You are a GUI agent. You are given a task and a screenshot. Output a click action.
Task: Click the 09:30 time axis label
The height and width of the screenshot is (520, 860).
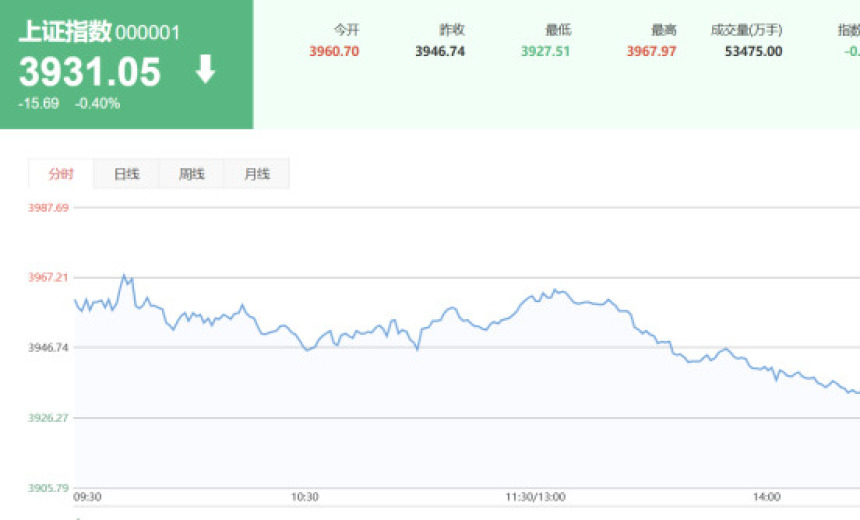coord(88,497)
